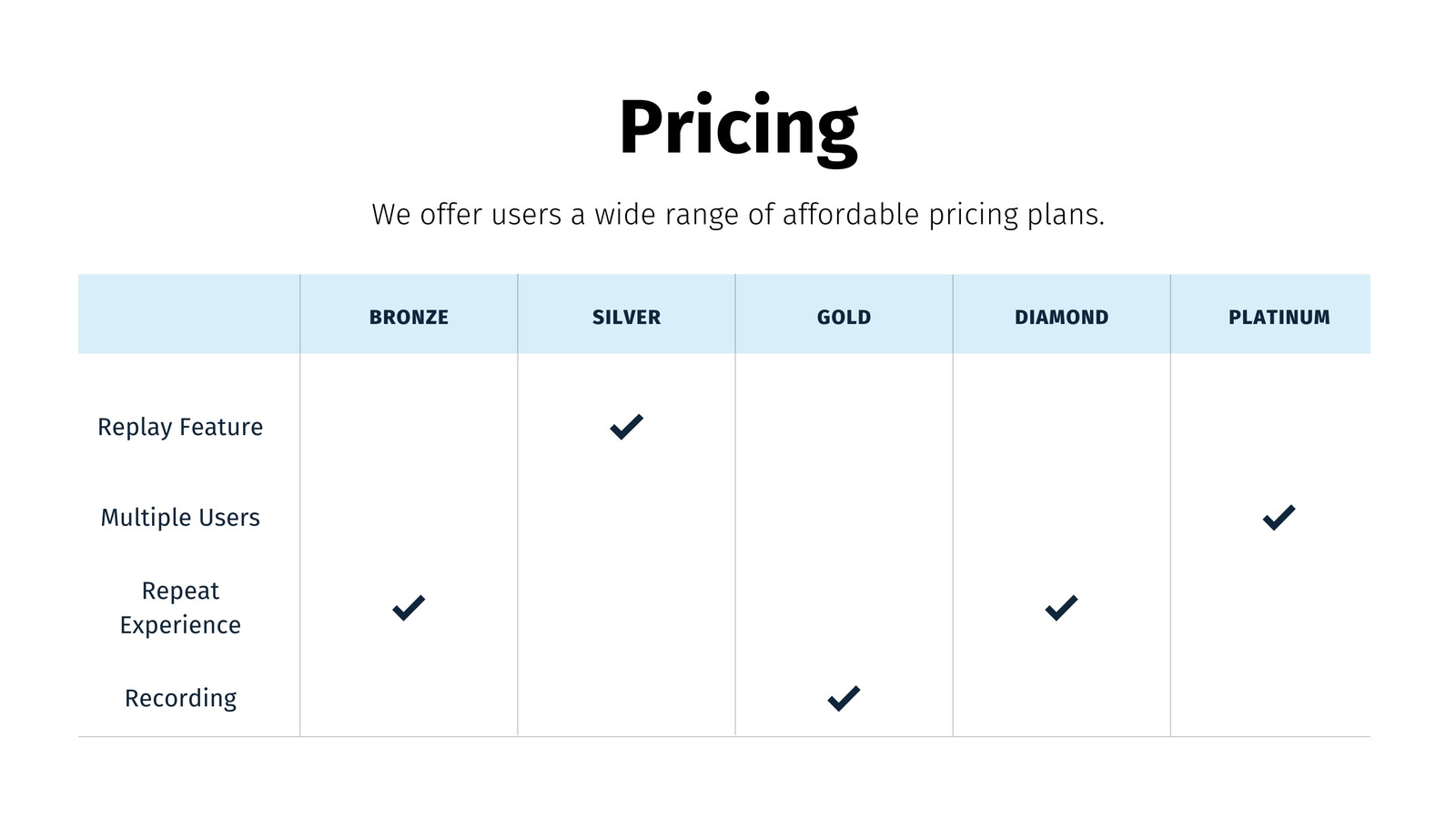Click the Replay Feature row label
The width and height of the screenshot is (1456, 819).
click(180, 427)
